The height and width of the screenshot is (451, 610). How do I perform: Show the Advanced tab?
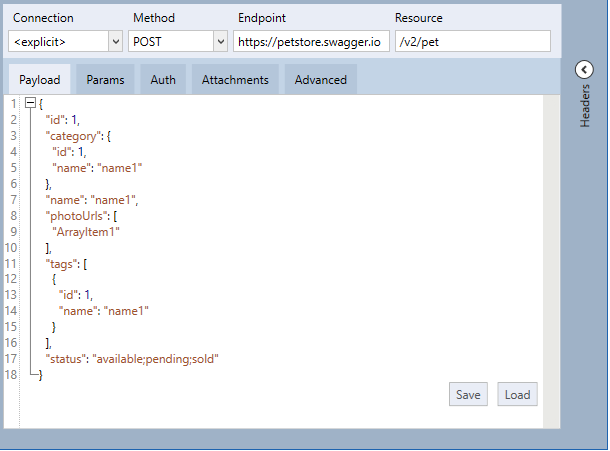tap(320, 80)
